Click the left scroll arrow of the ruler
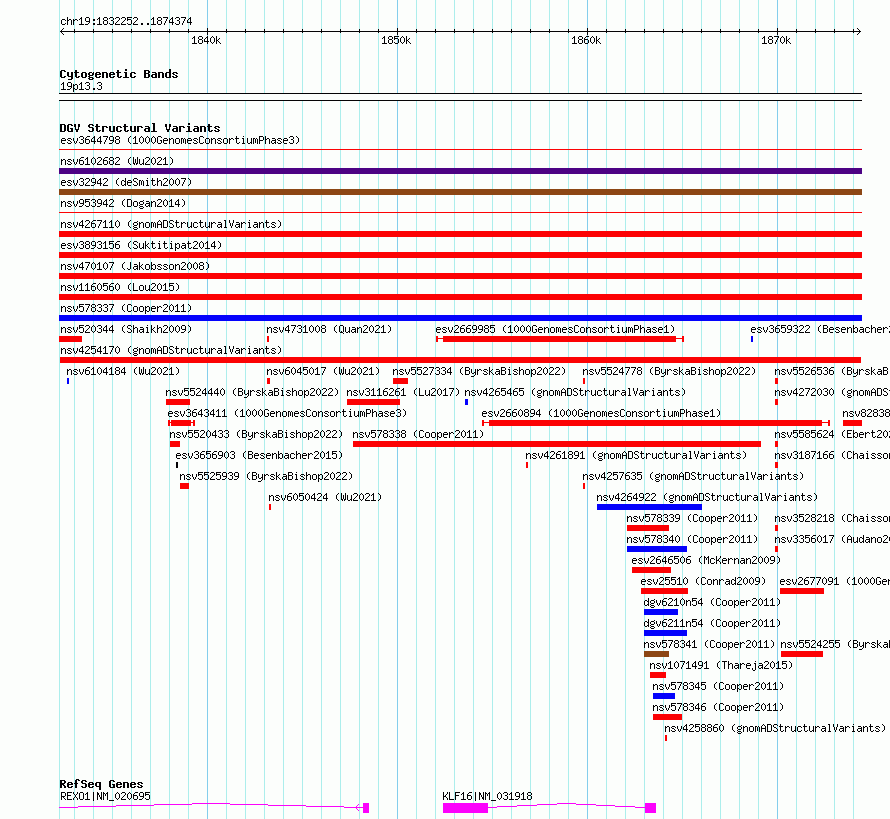Viewport: 890px width, 819px height. (x=62, y=31)
